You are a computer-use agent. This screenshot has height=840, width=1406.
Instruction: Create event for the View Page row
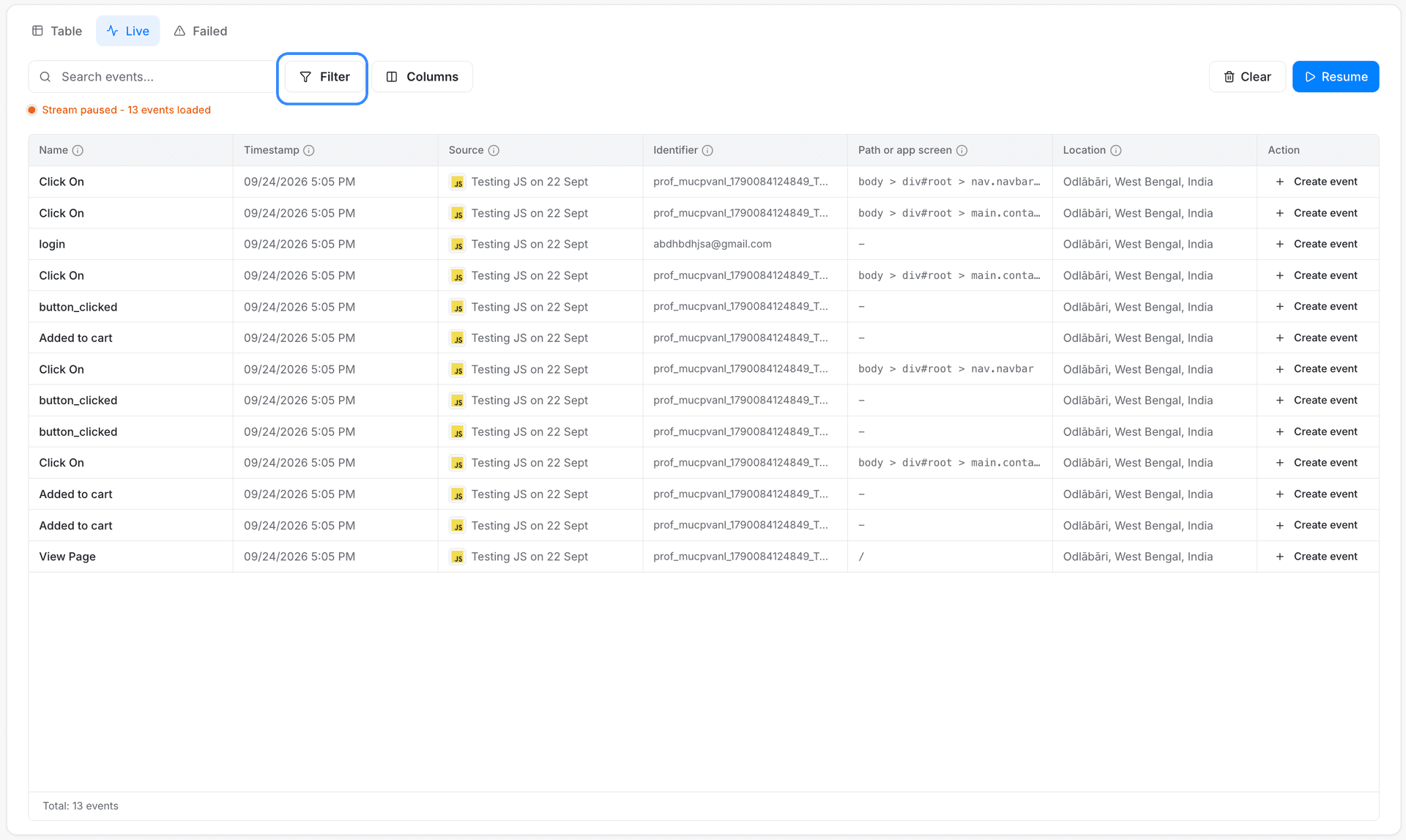point(1316,557)
